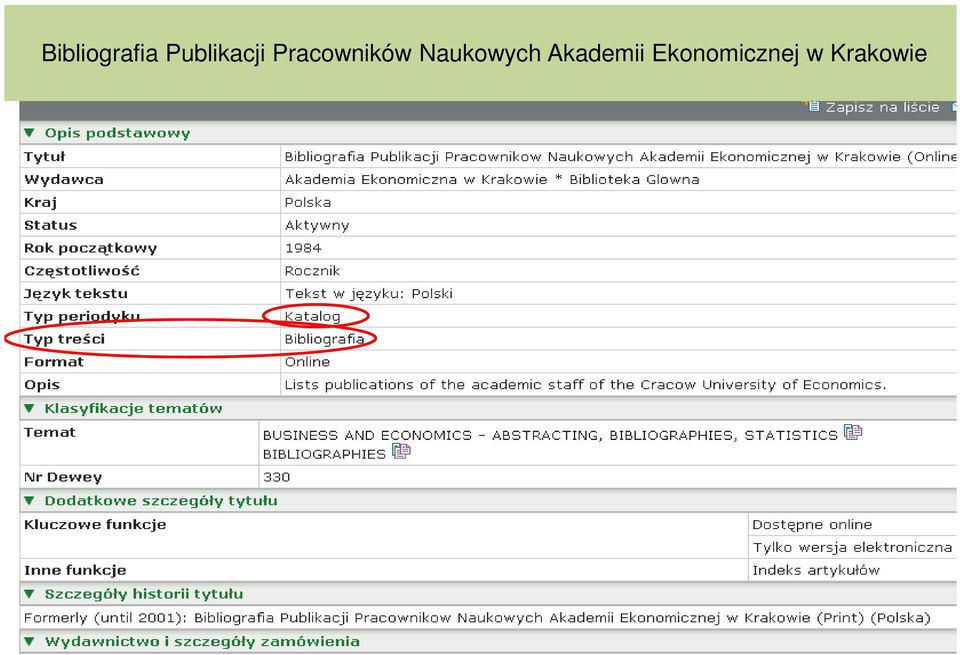Click copy icon next to BIBLIOGRAPHIES subject
The height and width of the screenshot is (655, 960).
(401, 451)
